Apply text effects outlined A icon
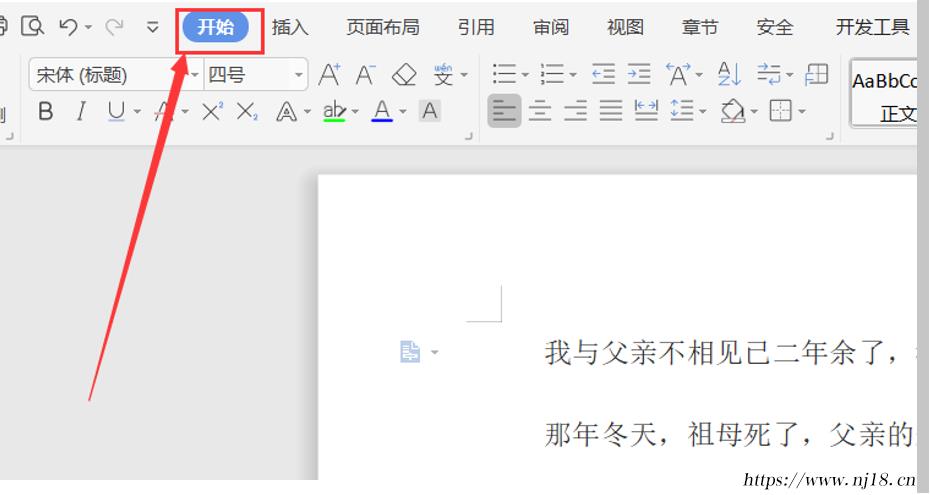930x495 pixels. click(286, 111)
